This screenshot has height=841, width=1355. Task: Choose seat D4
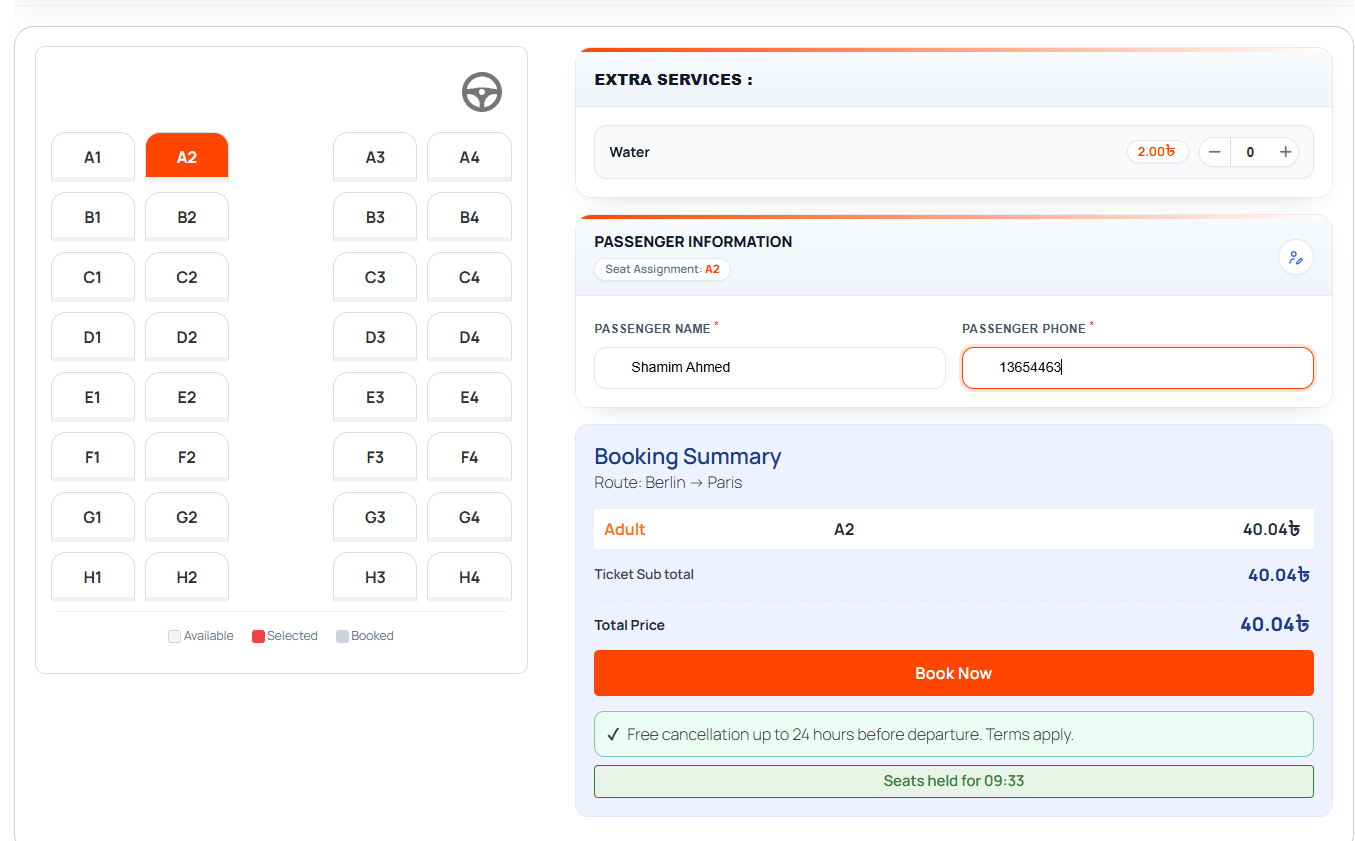469,337
